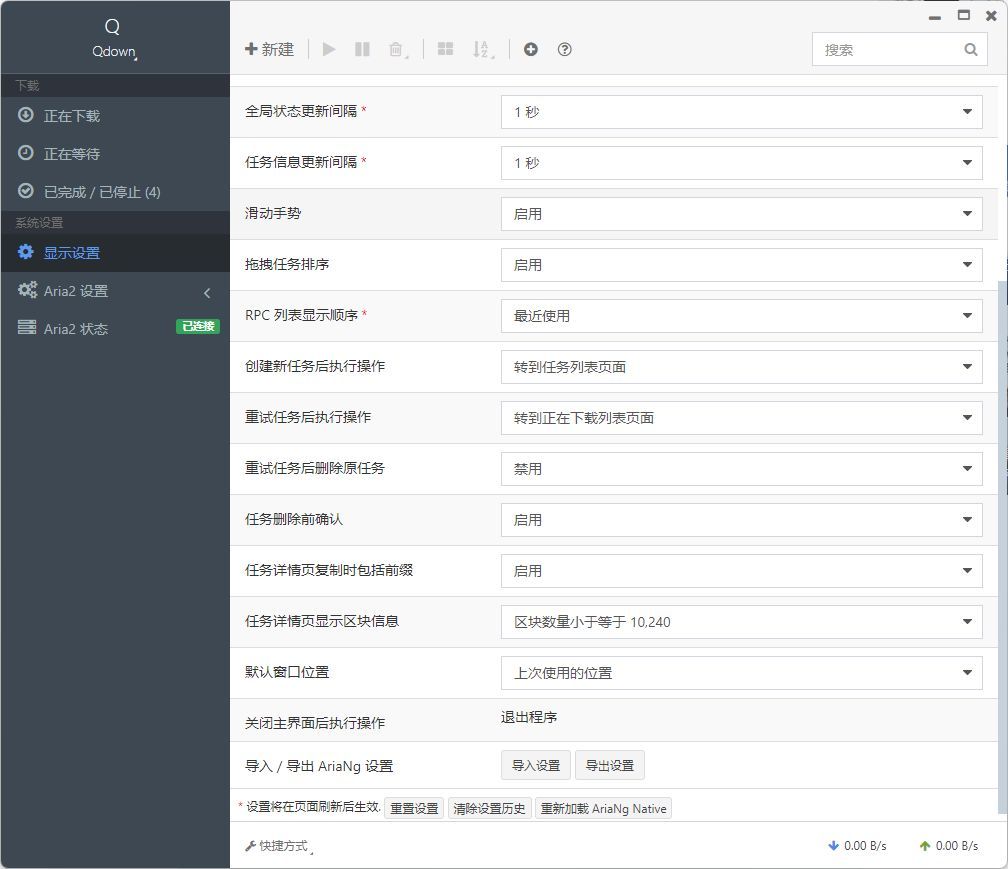This screenshot has width=1008, height=869.
Task: Click the circular plus icon
Action: 531,48
